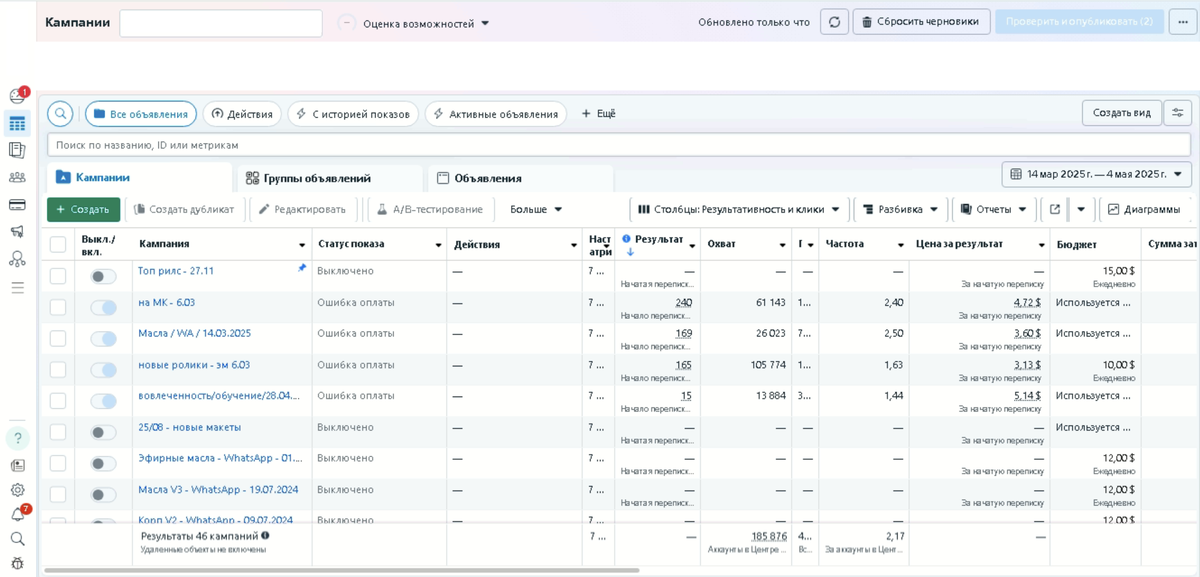
Task: Open the Статус показа column header dropdown
Action: (x=438, y=245)
